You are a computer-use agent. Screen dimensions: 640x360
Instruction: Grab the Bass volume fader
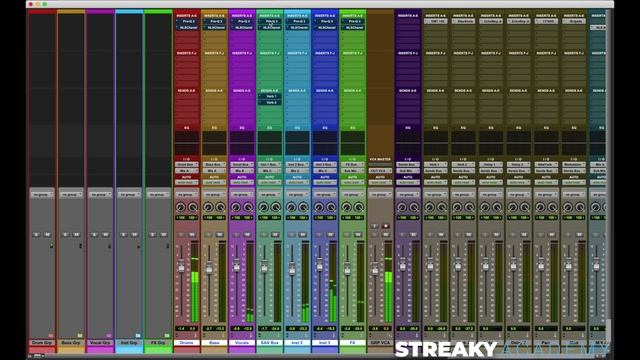pyautogui.click(x=209, y=267)
